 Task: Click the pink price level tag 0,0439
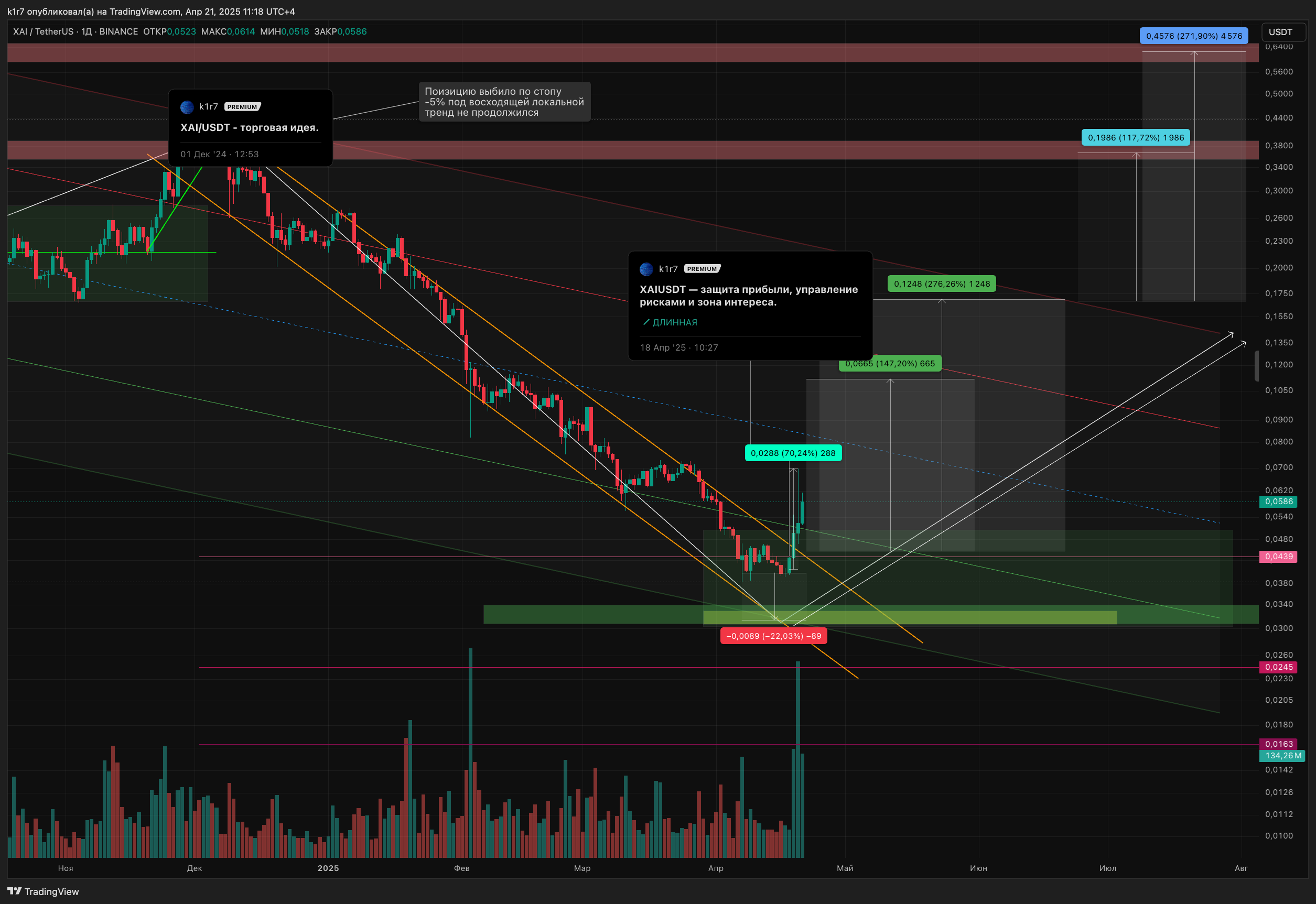[1278, 557]
